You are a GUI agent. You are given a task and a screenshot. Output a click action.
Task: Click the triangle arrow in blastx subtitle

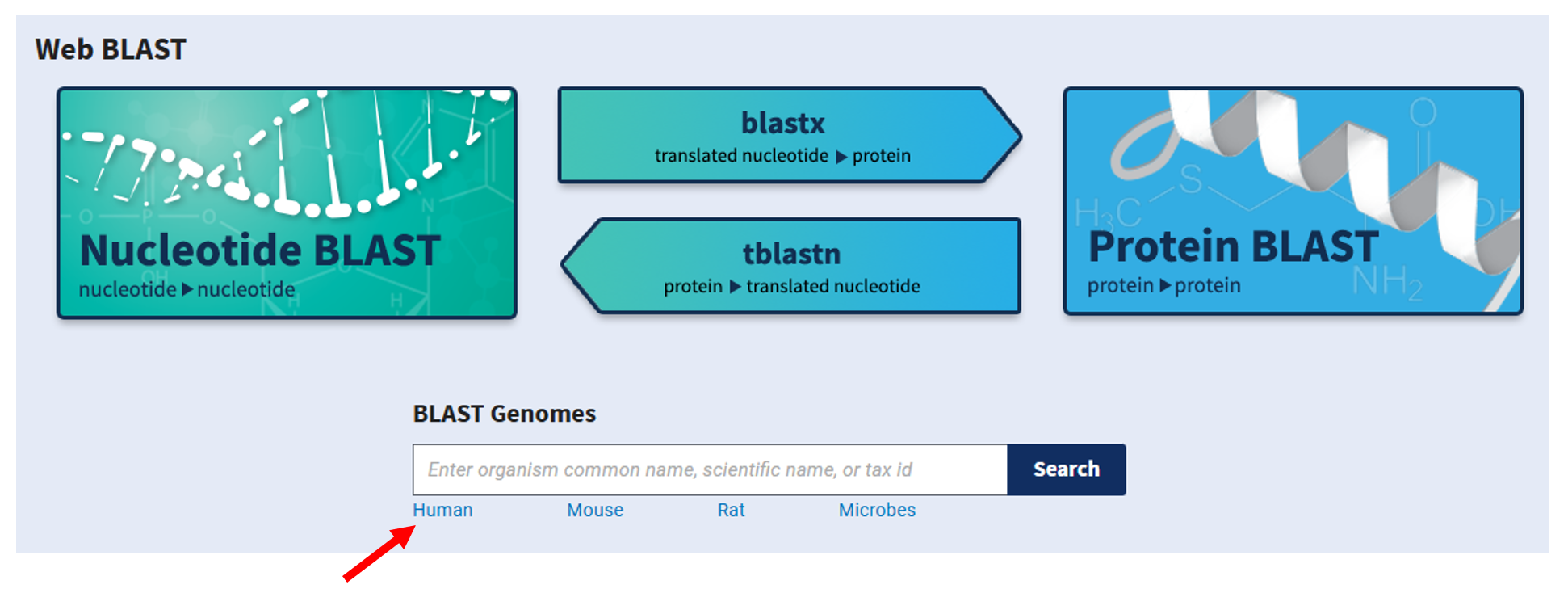pyautogui.click(x=841, y=156)
